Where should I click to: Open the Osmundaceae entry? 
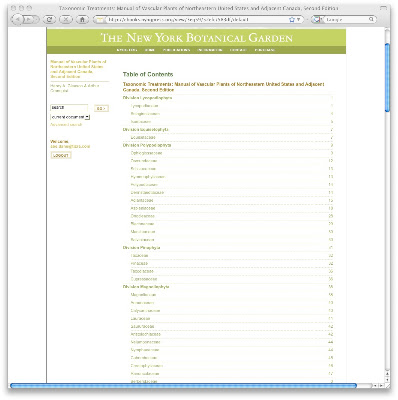point(144,161)
